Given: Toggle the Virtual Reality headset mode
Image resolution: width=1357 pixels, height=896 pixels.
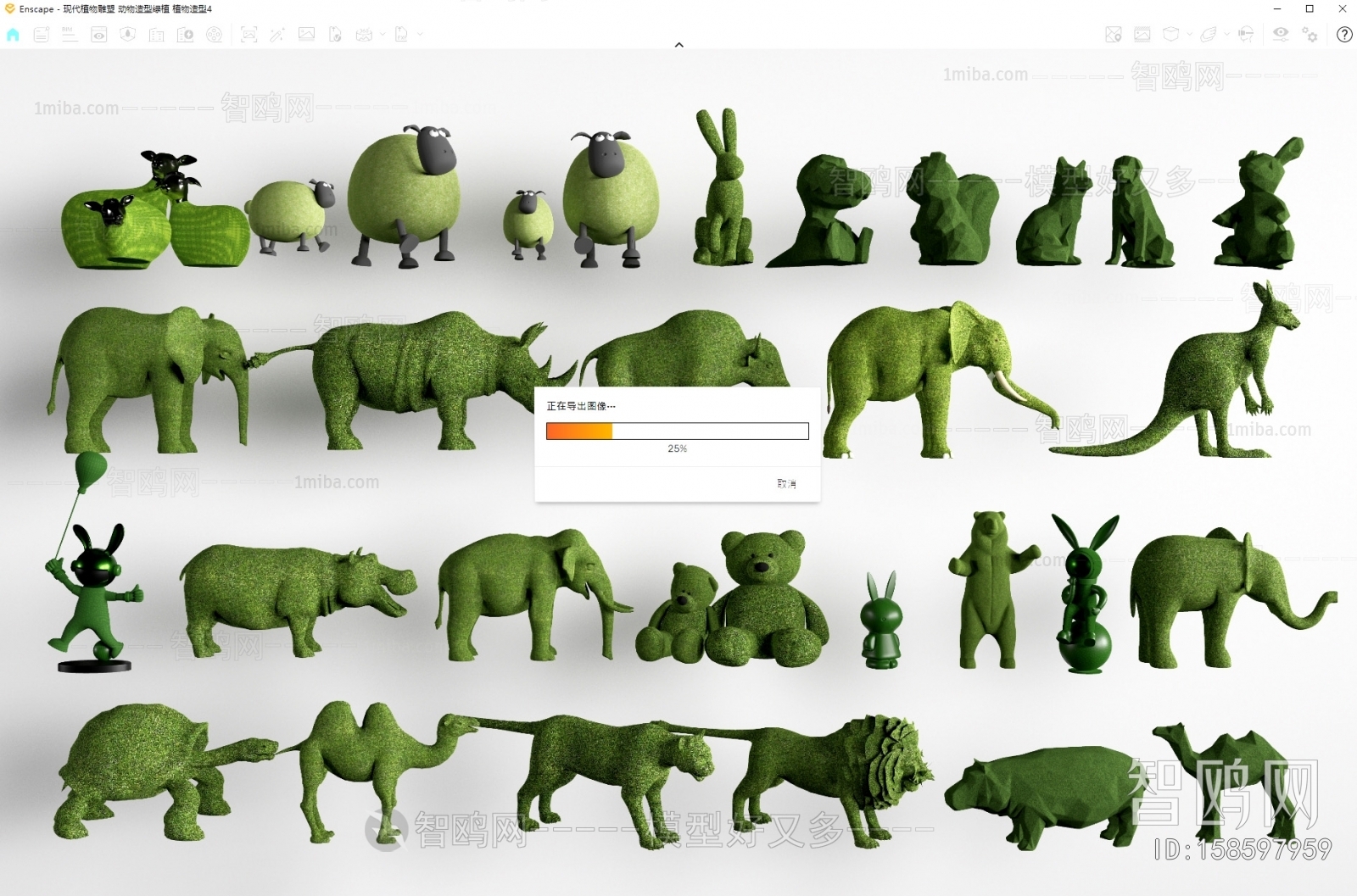Looking at the screenshot, I should [x=1246, y=35].
